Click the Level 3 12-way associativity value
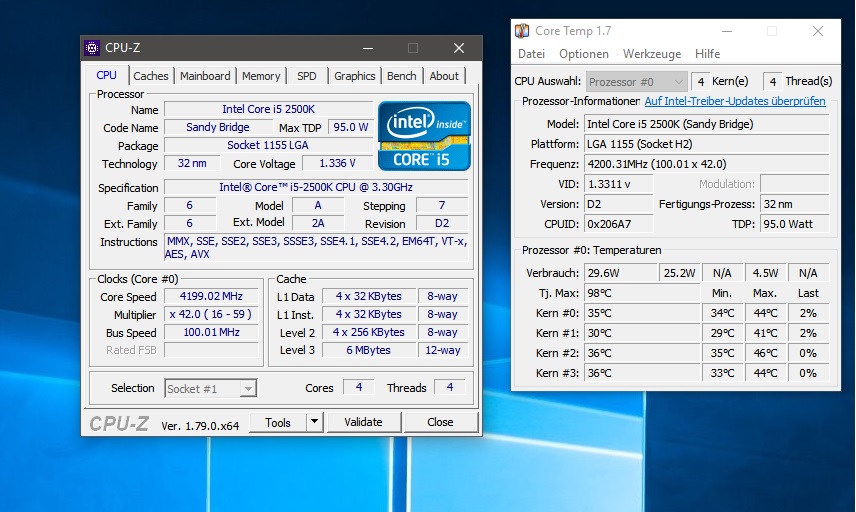This screenshot has width=856, height=512. [443, 350]
